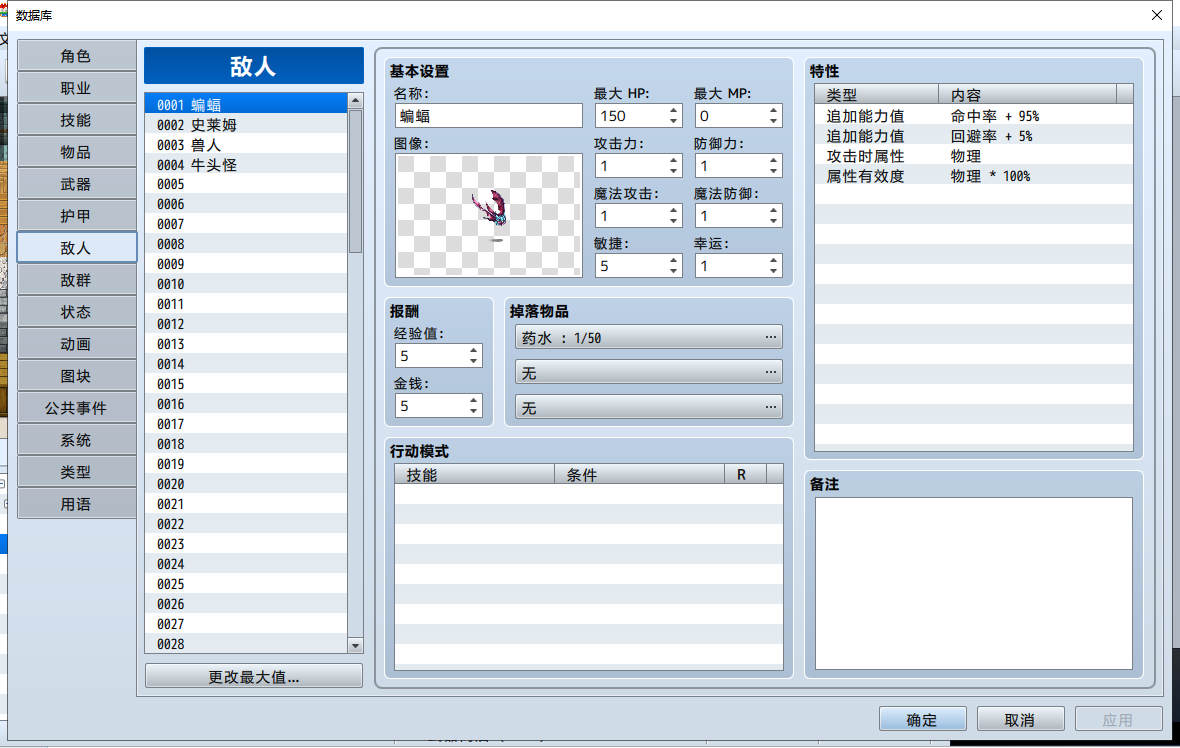Click the enemy list scroll-down arrow
Image resolution: width=1180 pixels, height=748 pixels.
point(355,645)
